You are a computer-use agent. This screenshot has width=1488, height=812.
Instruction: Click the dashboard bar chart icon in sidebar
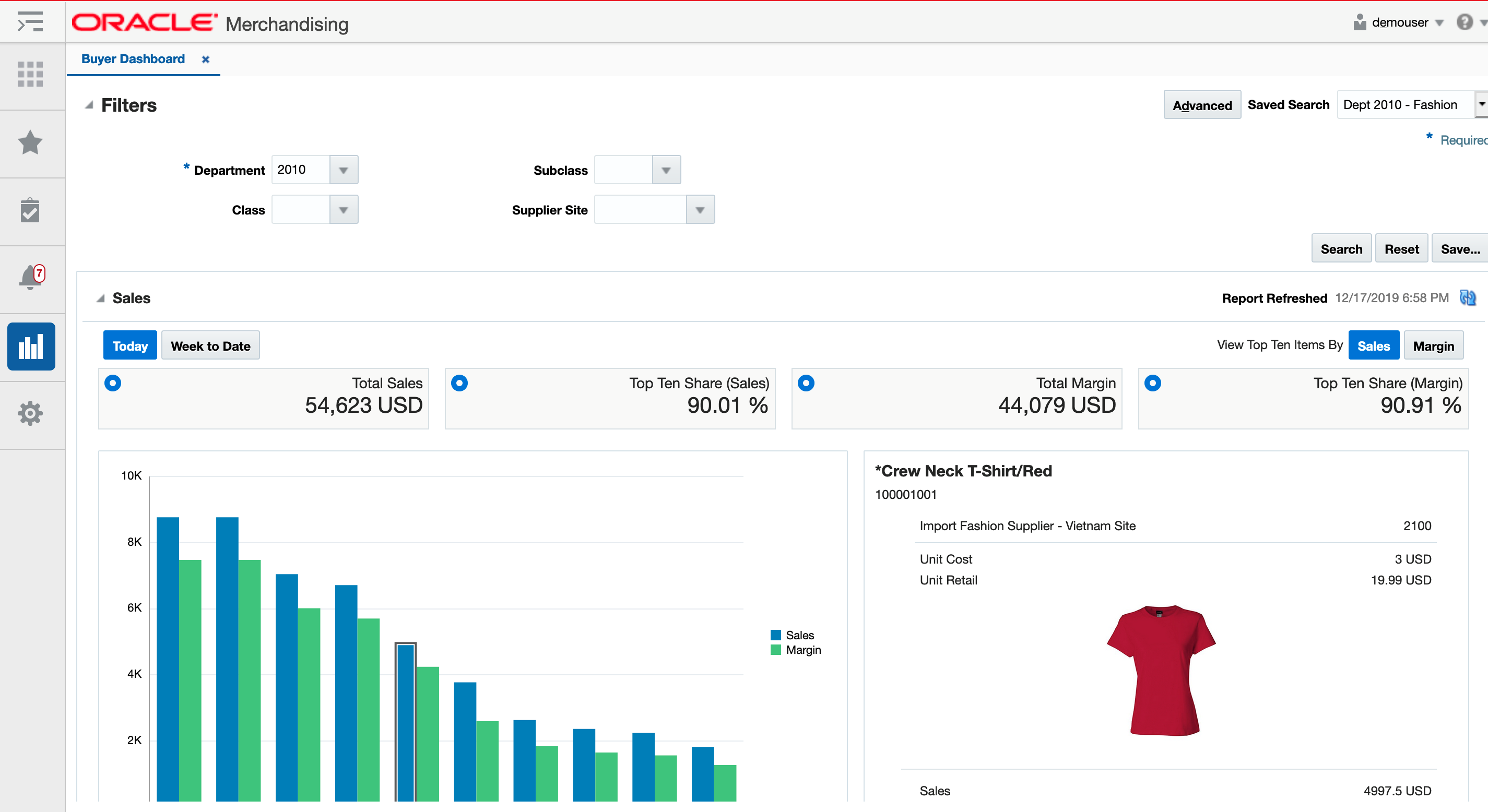click(x=30, y=347)
